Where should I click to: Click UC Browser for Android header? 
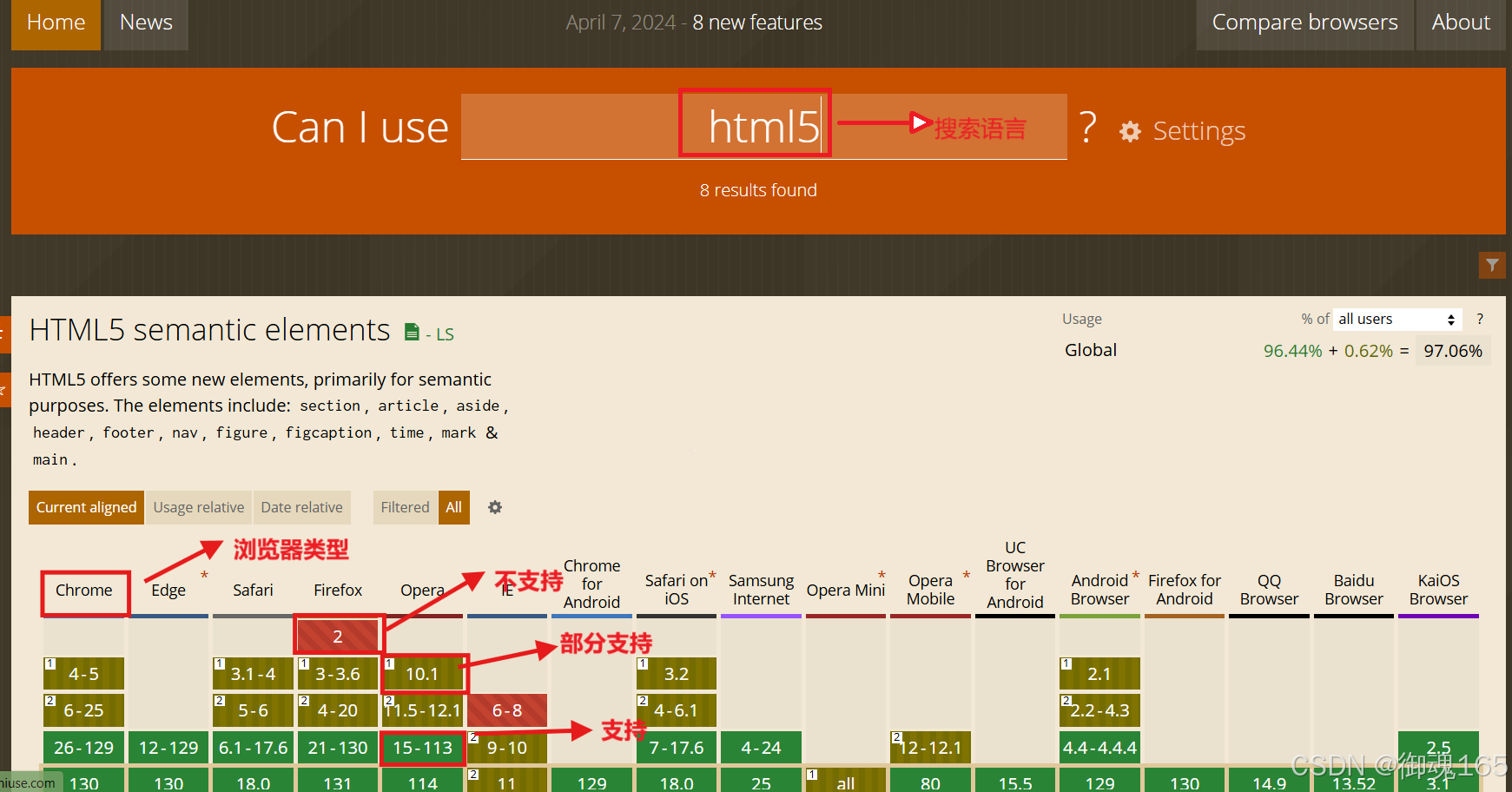[x=1014, y=575]
